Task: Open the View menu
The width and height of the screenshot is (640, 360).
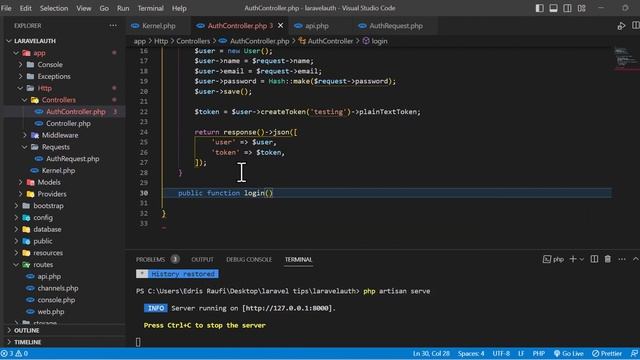Action: pos(84,8)
